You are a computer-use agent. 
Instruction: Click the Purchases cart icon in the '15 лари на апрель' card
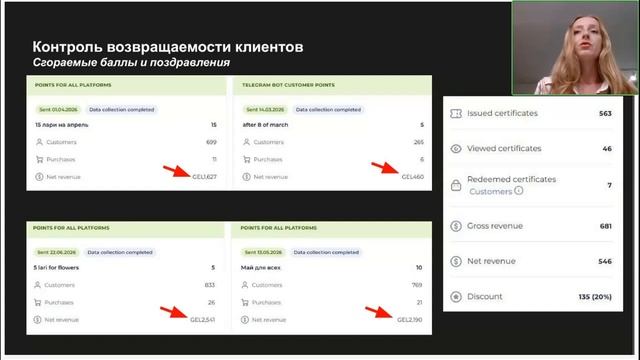pyautogui.click(x=39, y=160)
